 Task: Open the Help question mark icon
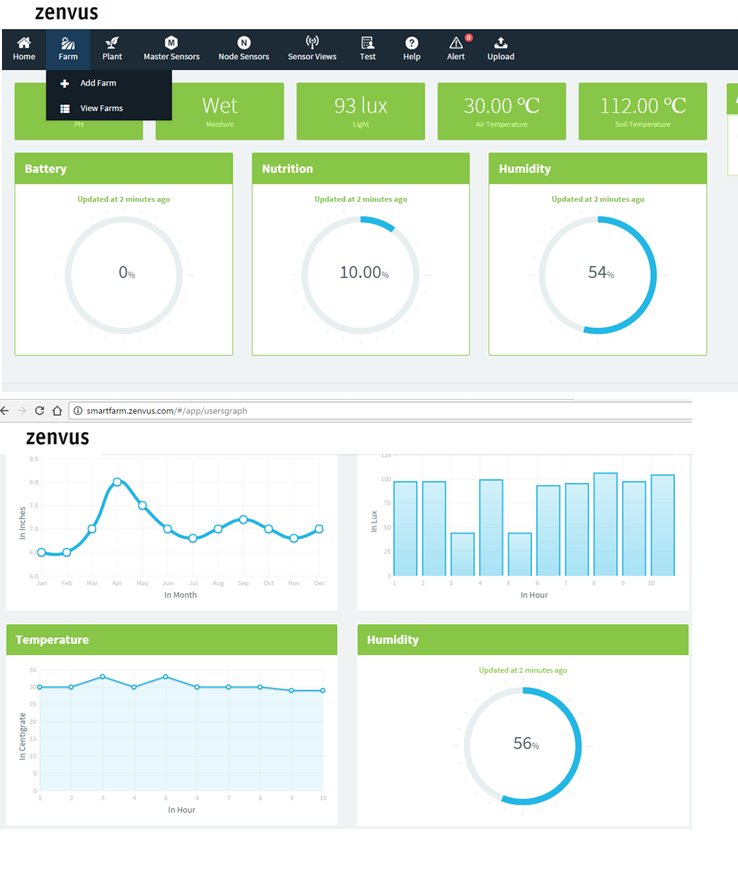411,43
